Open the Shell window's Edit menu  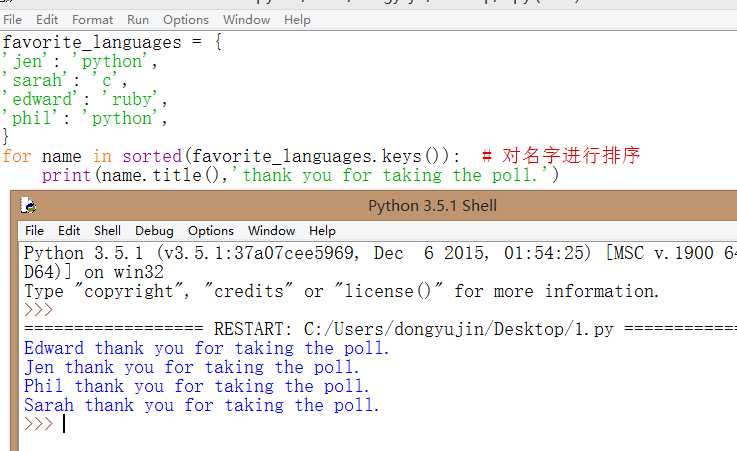click(69, 231)
